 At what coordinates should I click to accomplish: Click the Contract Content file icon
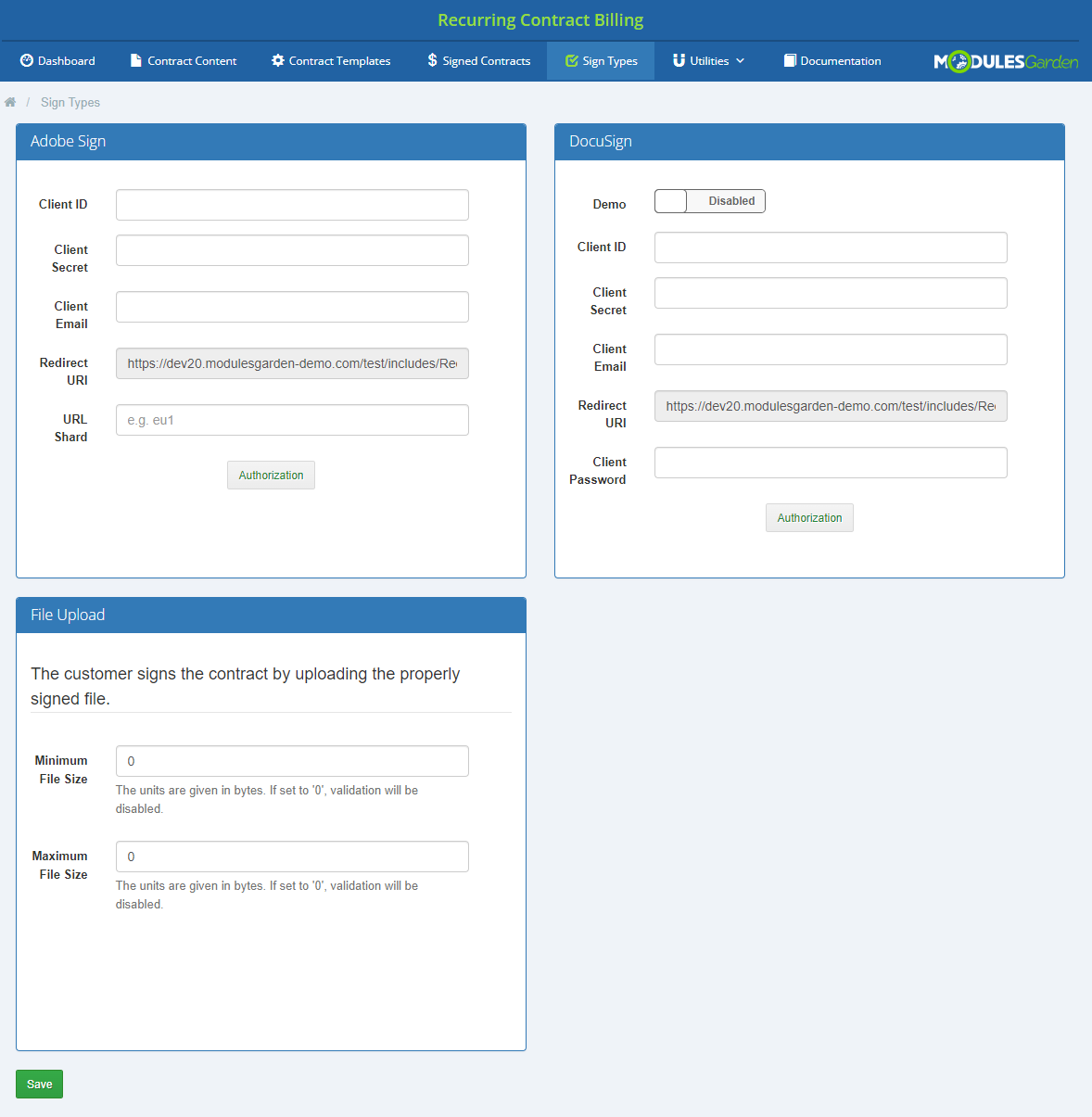(135, 60)
